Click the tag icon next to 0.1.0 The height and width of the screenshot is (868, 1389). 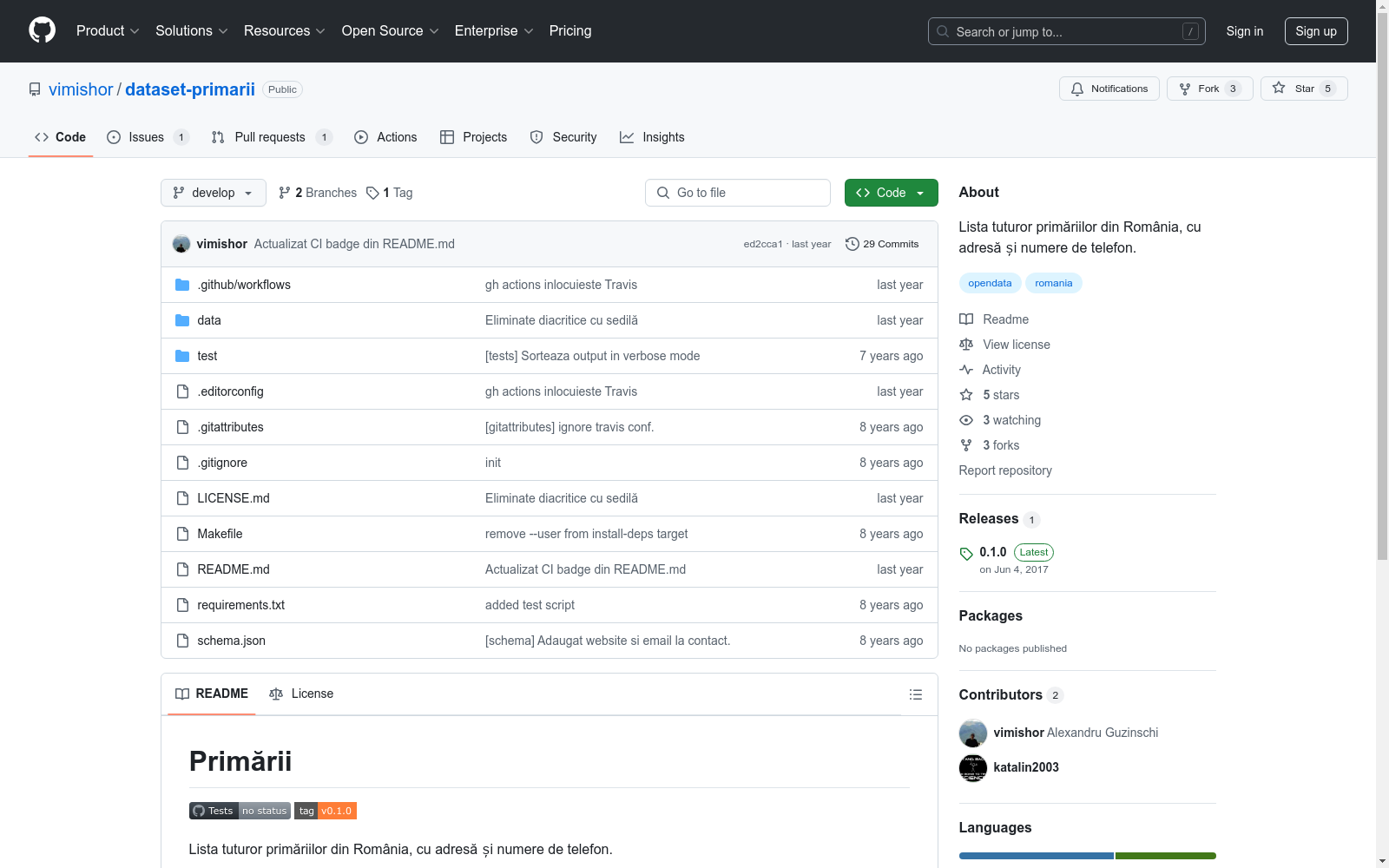pos(966,554)
